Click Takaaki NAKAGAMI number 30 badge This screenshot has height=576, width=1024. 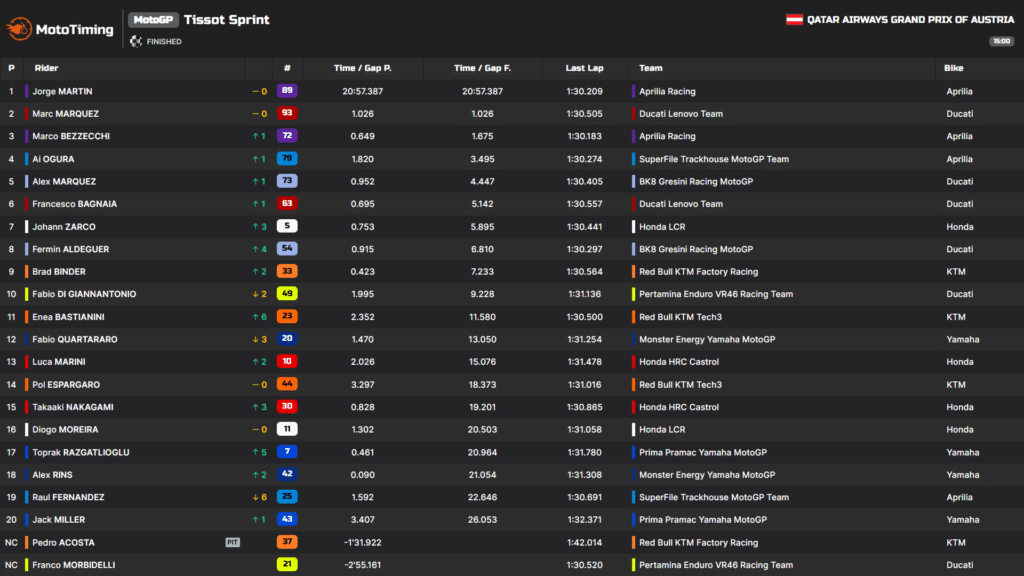(x=287, y=406)
